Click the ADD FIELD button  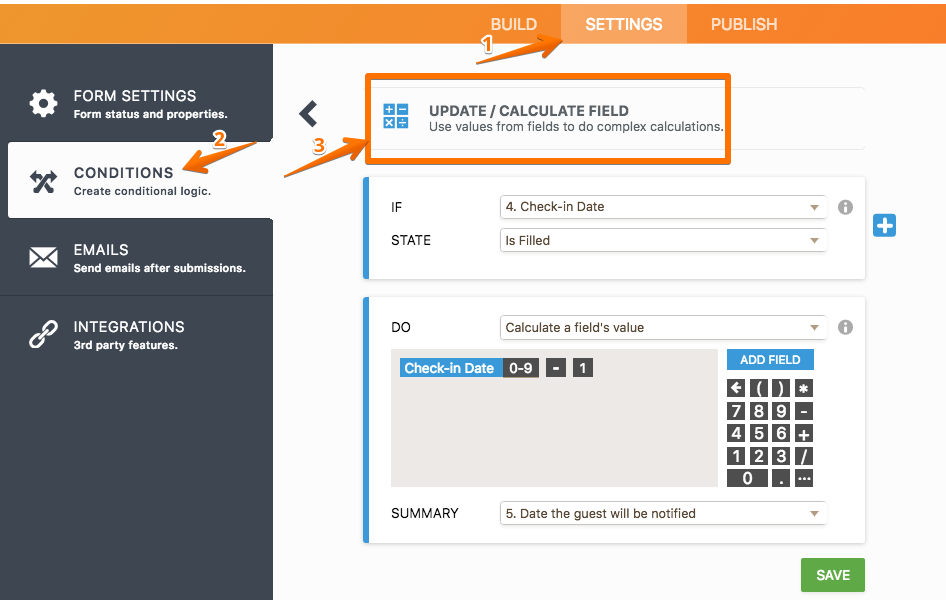[770, 359]
